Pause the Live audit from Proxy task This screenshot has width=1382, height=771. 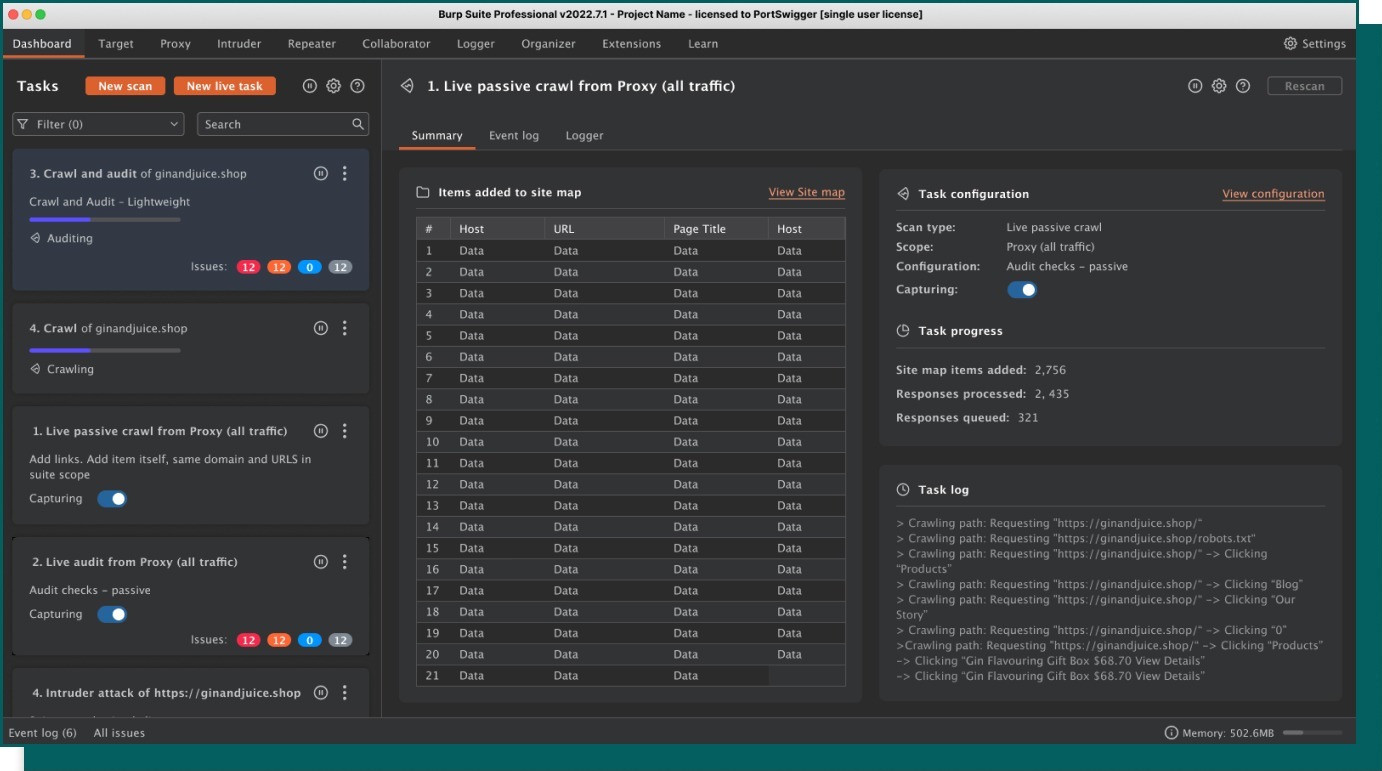pyautogui.click(x=320, y=562)
